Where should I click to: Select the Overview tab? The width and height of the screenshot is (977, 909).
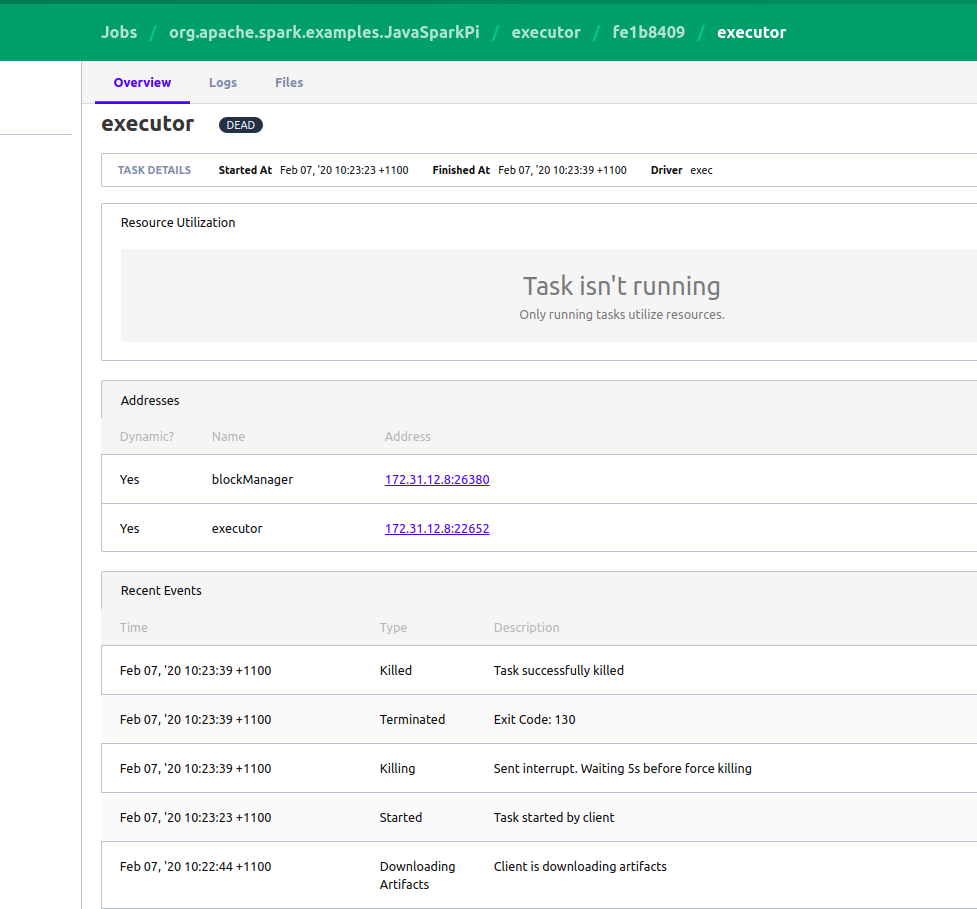tap(142, 82)
